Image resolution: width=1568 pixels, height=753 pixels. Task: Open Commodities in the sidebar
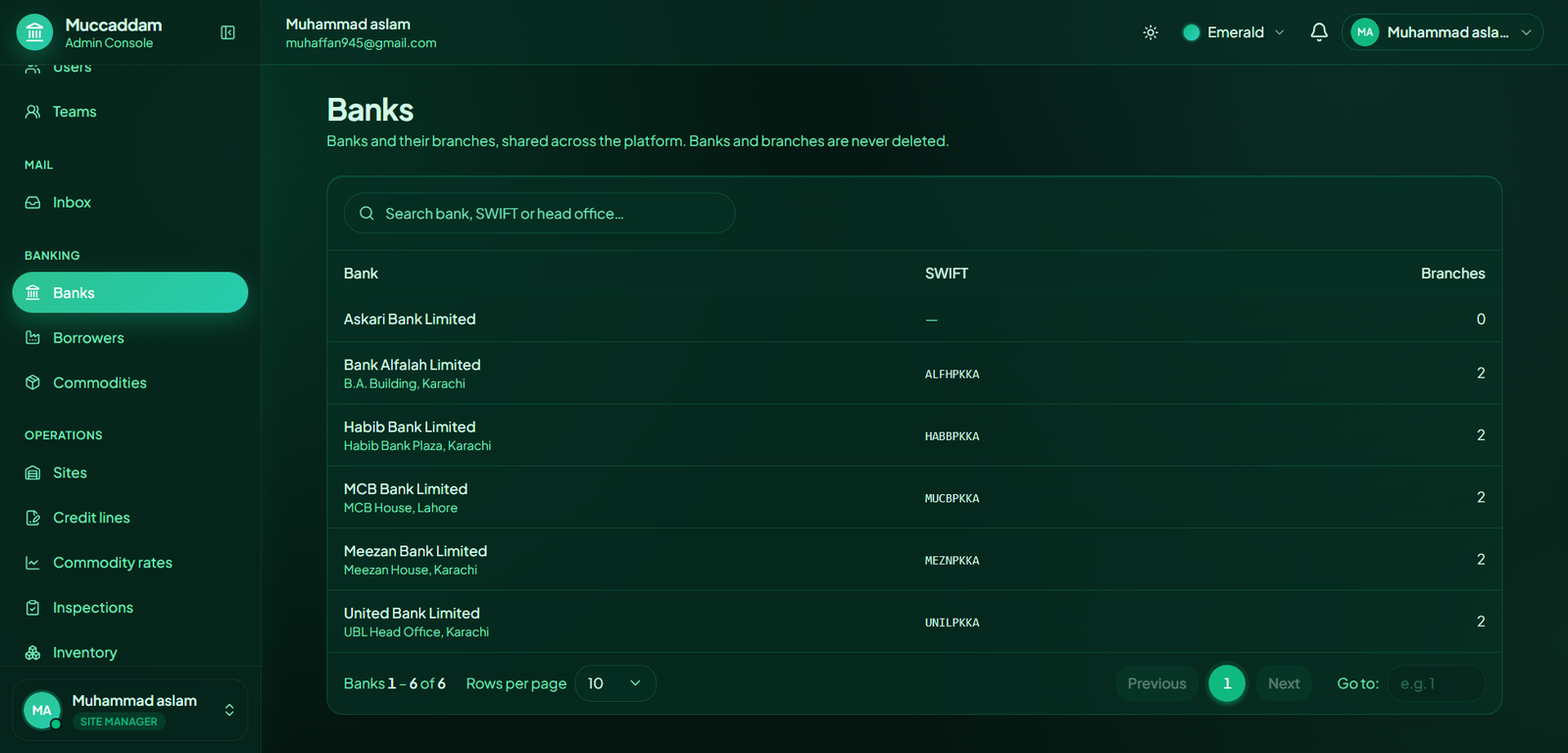130,382
